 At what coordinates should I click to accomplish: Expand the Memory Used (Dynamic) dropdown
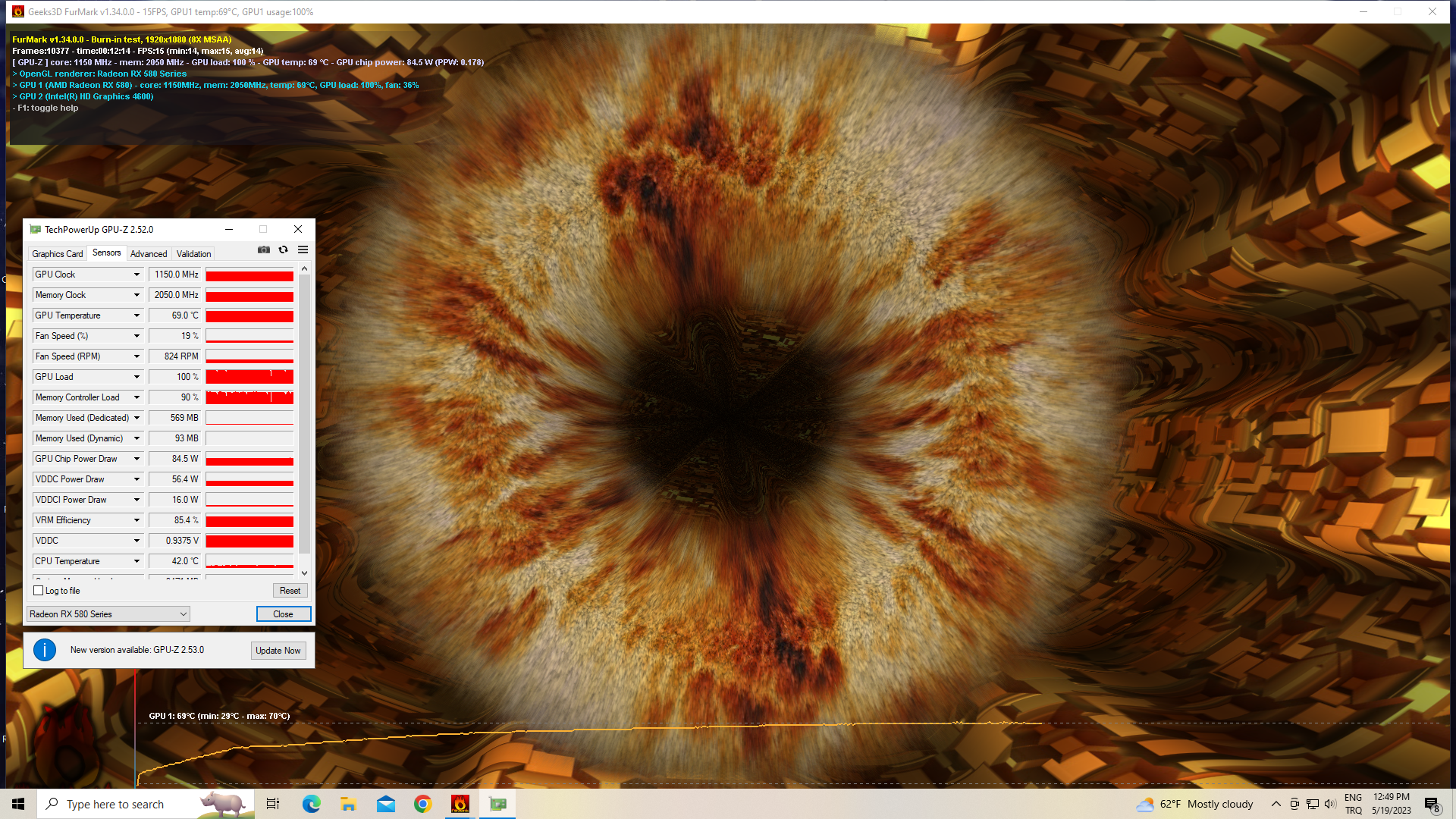[137, 438]
